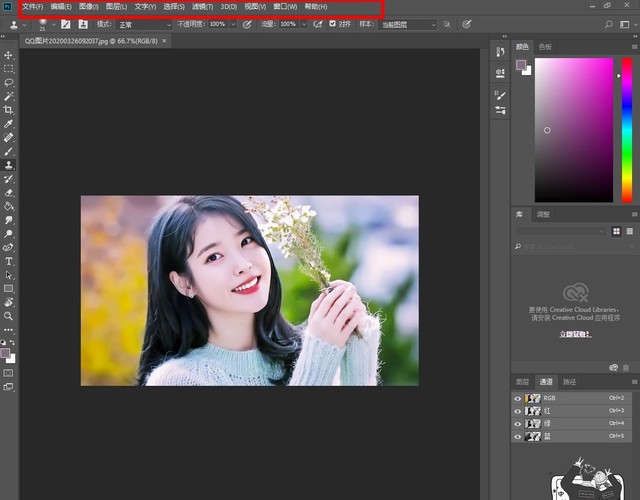
Task: Toggle the 对齐 checkbox in options bar
Action: tap(333, 24)
